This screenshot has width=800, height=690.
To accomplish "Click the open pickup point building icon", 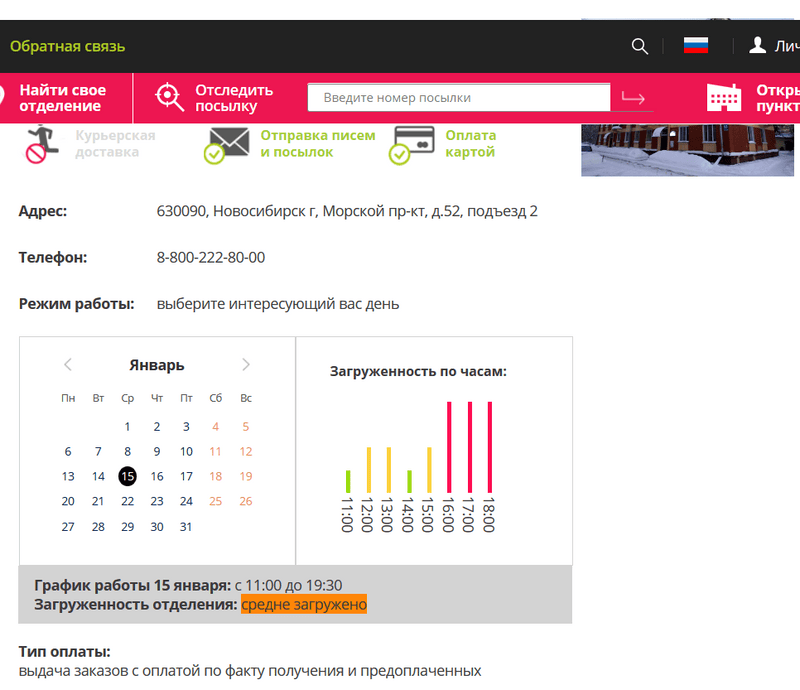I will (x=724, y=97).
